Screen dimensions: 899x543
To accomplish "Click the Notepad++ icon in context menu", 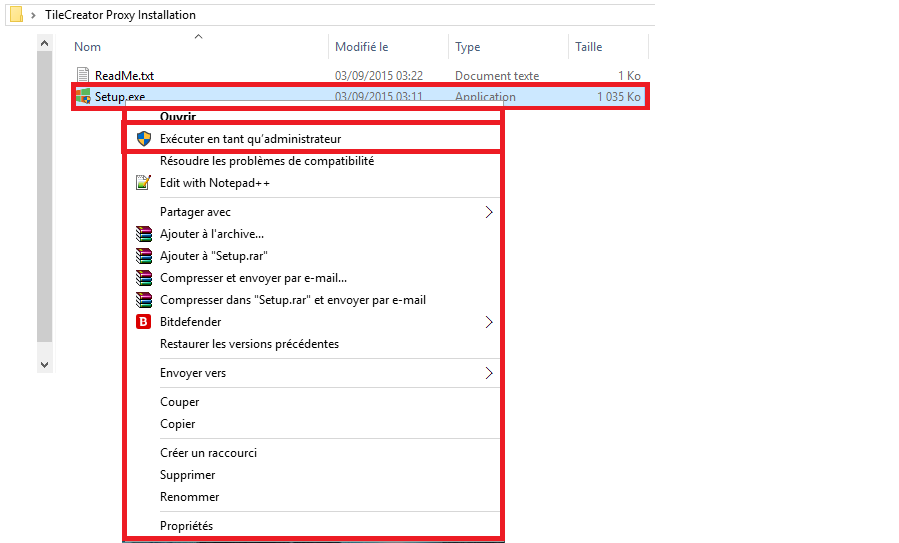I will 143,183.
